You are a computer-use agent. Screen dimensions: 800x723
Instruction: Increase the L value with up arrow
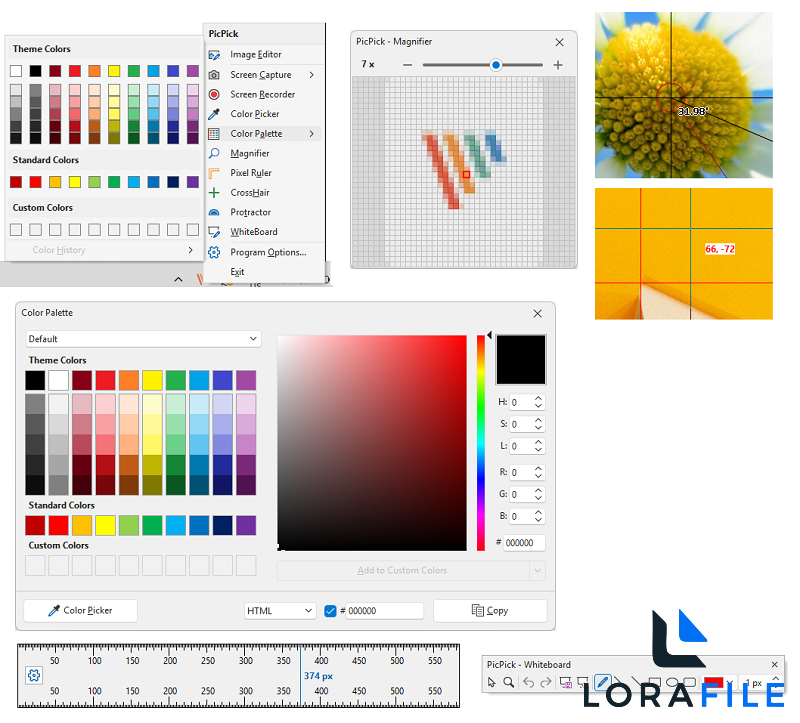pyautogui.click(x=538, y=442)
